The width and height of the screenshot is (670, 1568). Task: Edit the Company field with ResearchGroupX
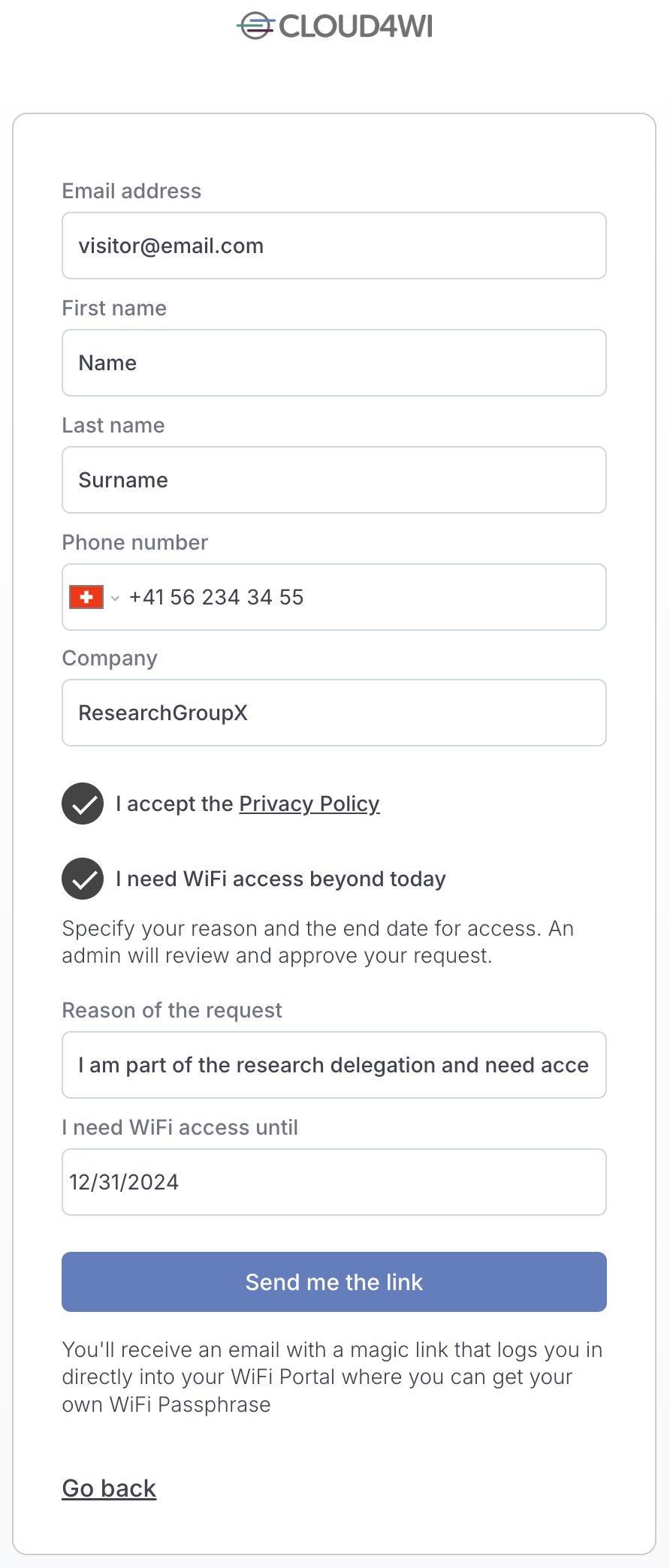point(334,713)
